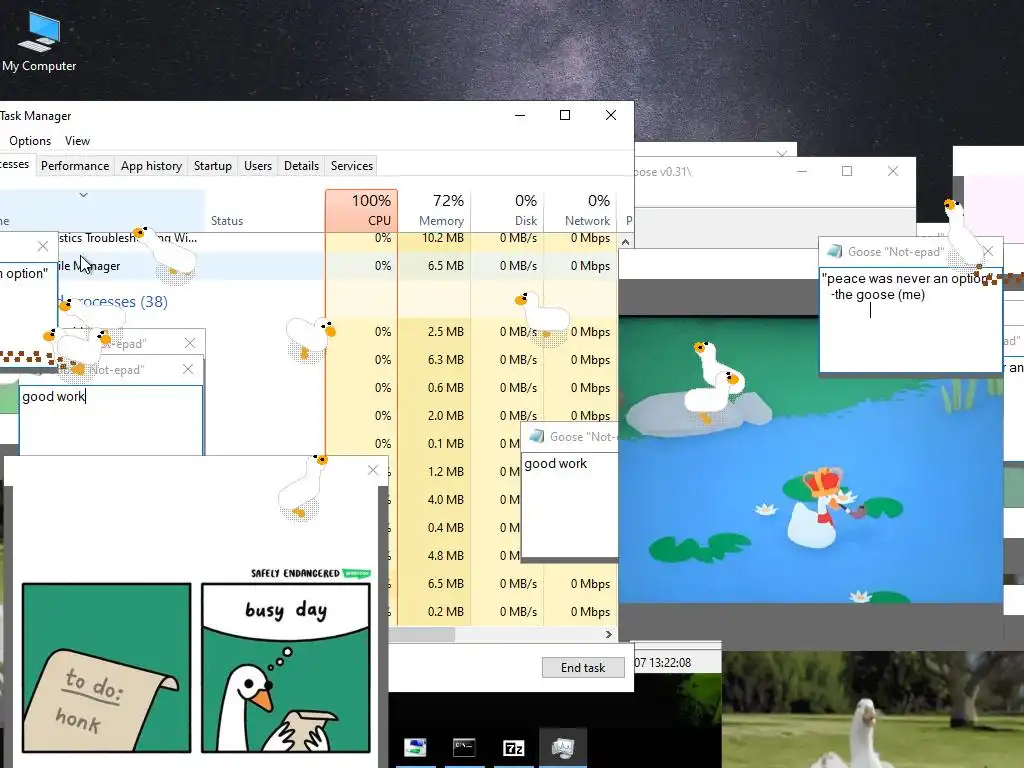This screenshot has height=768, width=1024.
Task: Switch to the App history tab
Action: coord(152,166)
